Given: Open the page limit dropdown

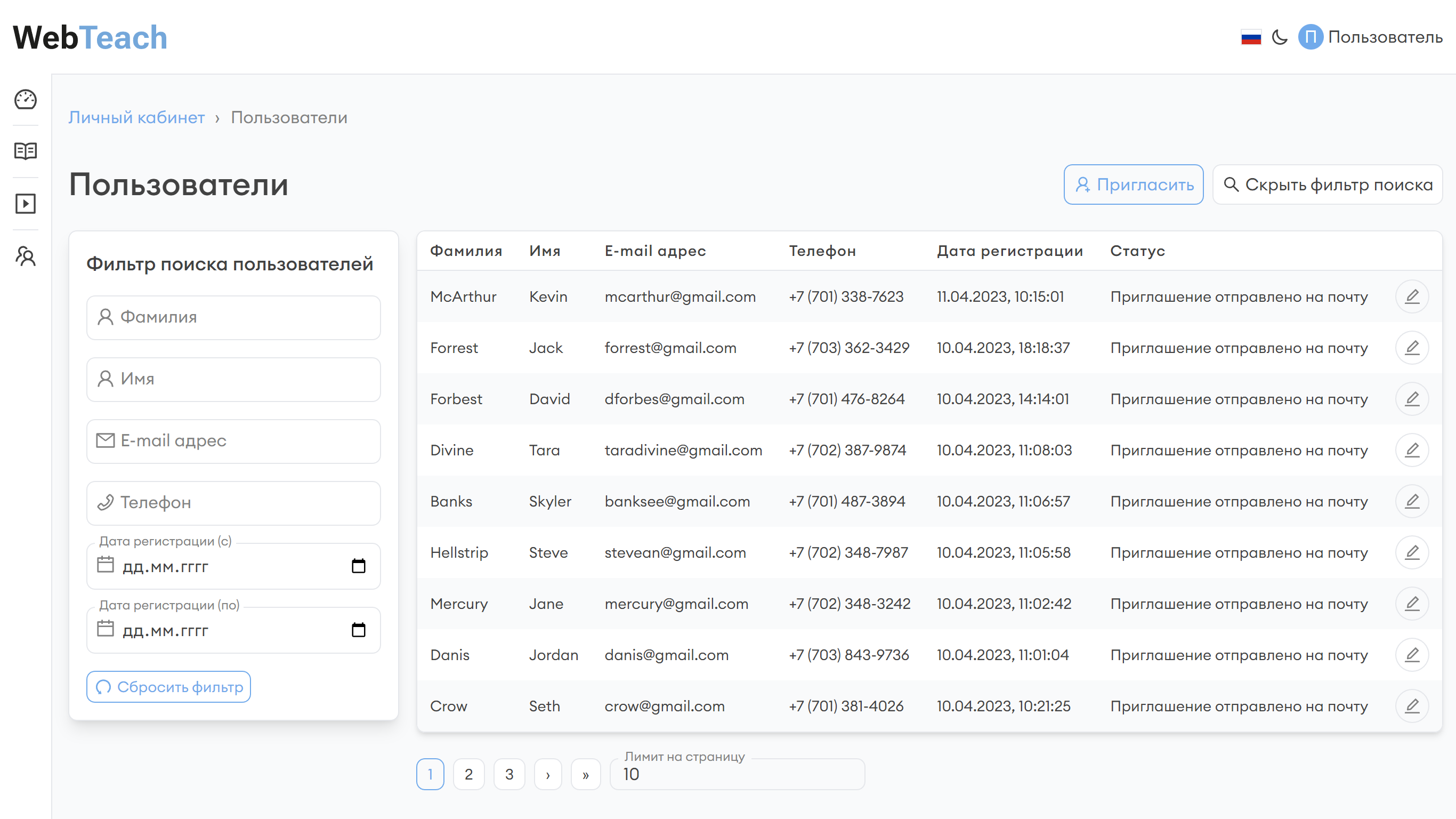Looking at the screenshot, I should tap(737, 774).
